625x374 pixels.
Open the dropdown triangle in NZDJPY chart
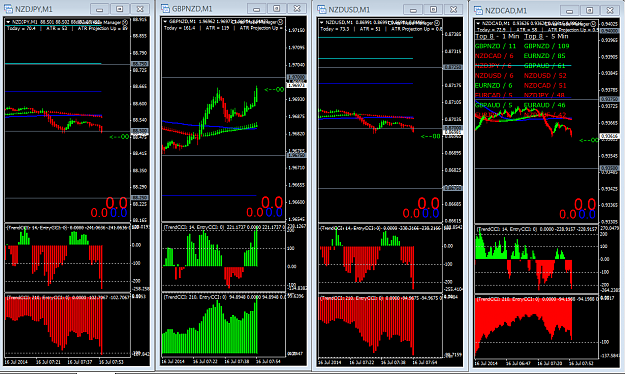[x=8, y=22]
